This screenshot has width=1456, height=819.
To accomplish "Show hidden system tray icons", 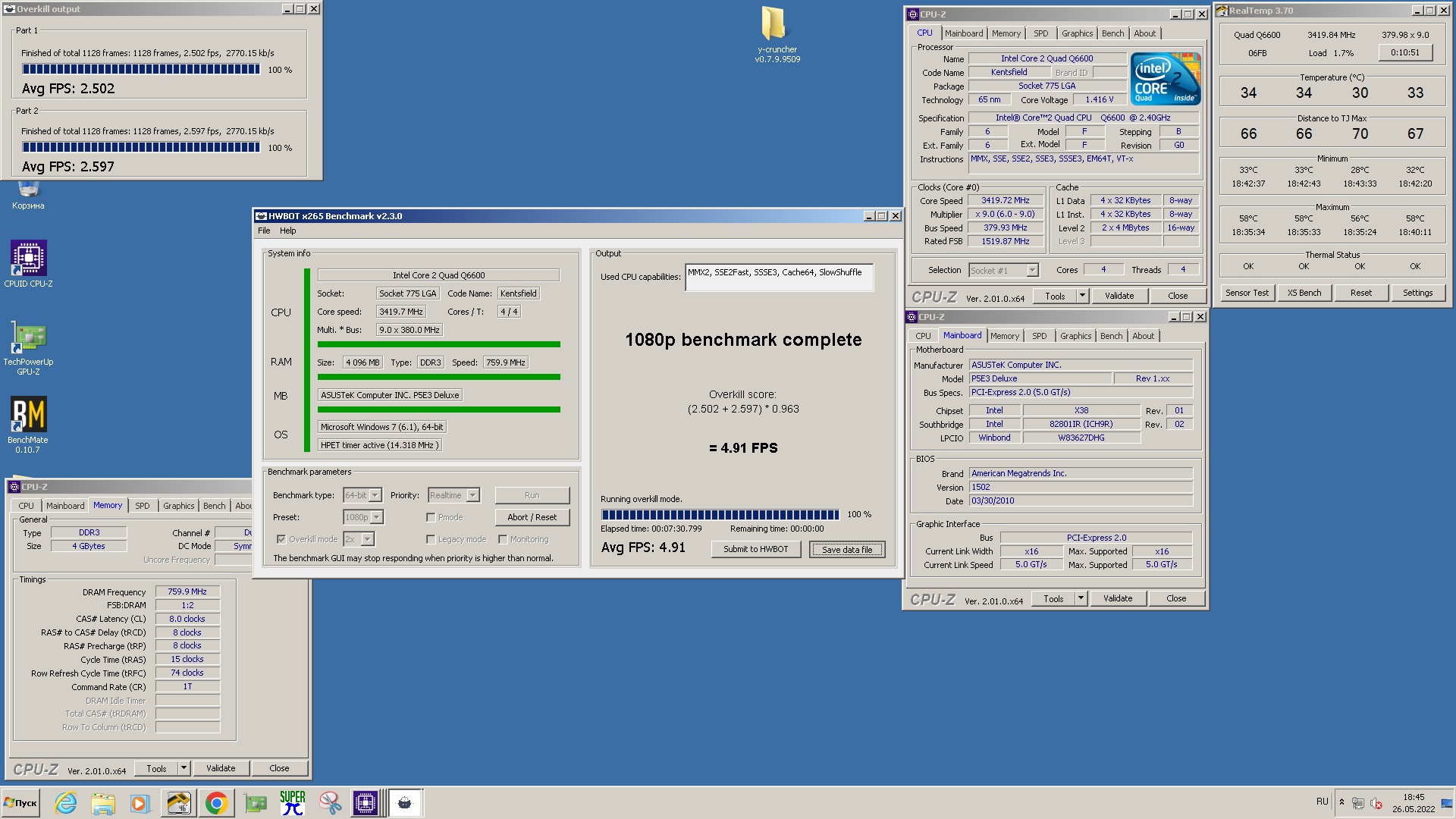I will (1341, 802).
